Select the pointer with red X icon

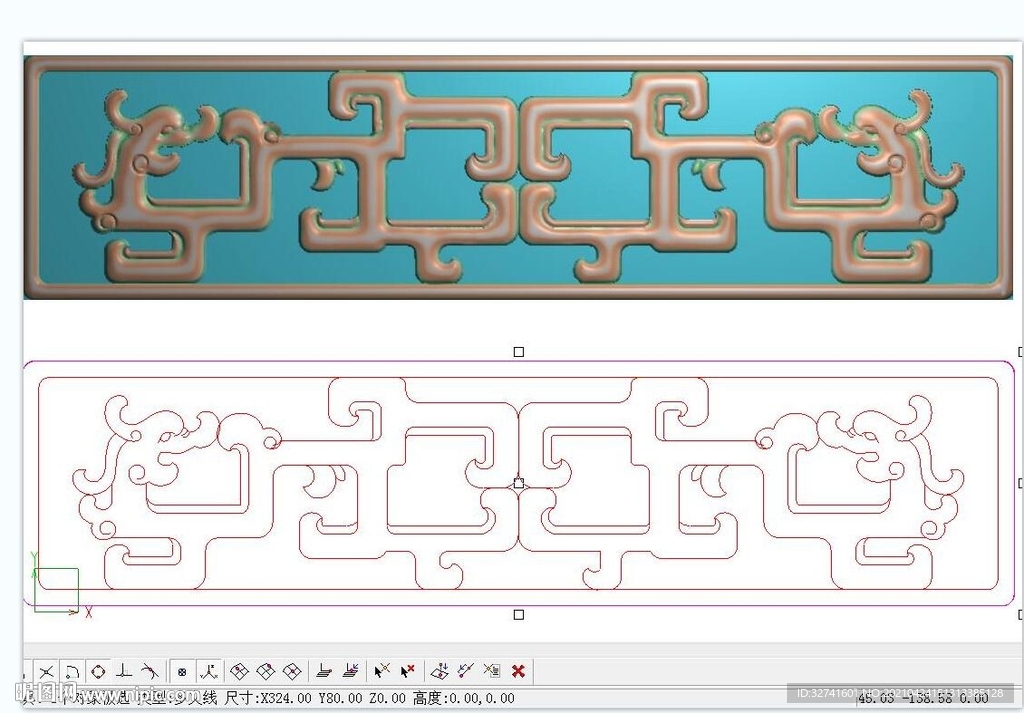408,671
